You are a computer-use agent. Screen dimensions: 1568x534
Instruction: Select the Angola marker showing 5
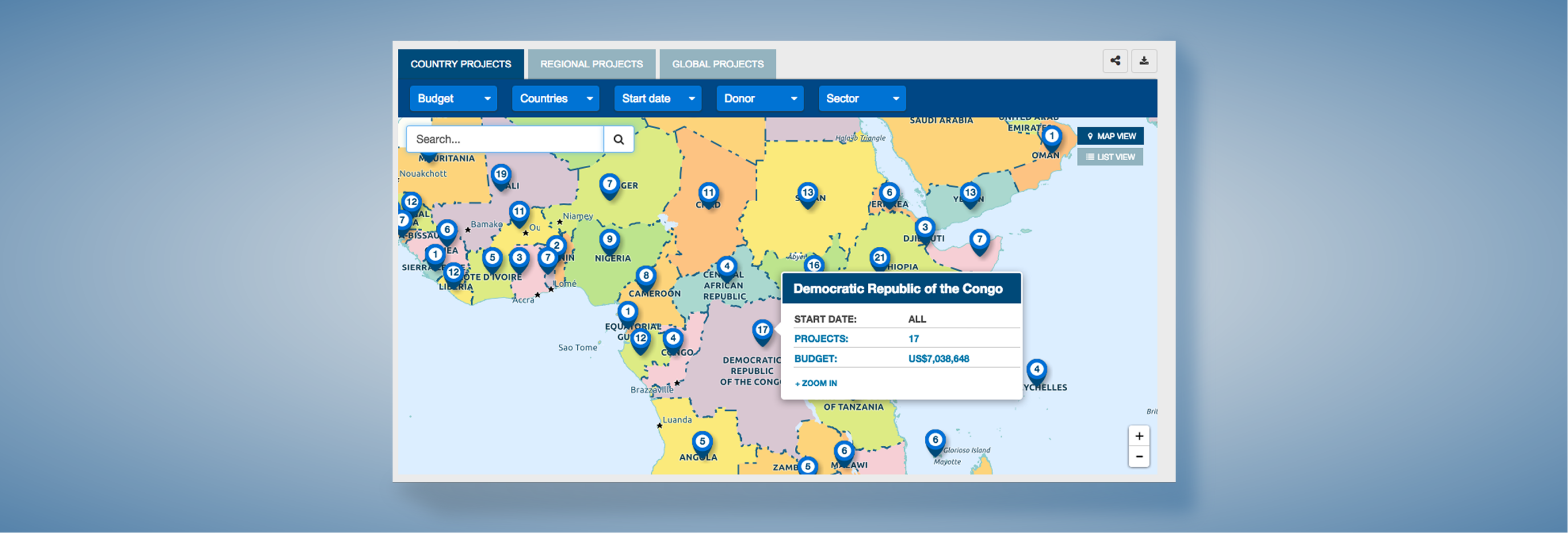[x=703, y=444]
